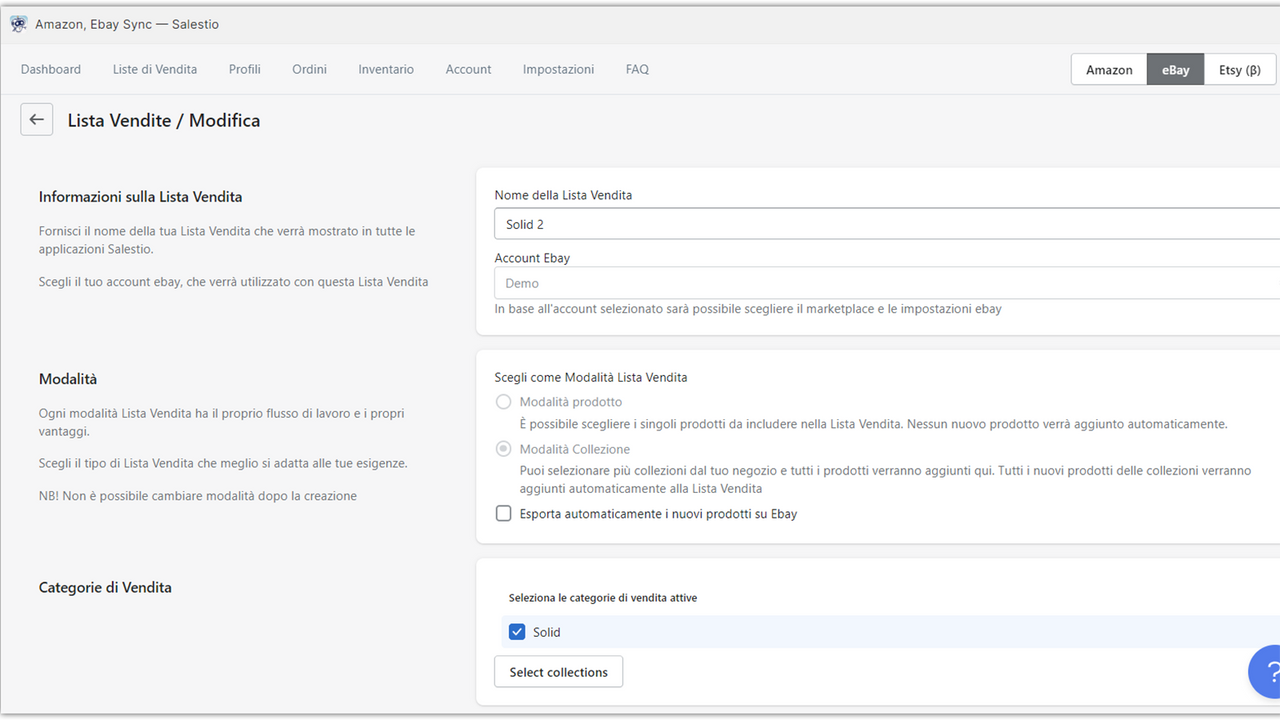This screenshot has width=1280, height=720.
Task: Click the Lista Vendite / Modifica heading
Action: tap(164, 120)
